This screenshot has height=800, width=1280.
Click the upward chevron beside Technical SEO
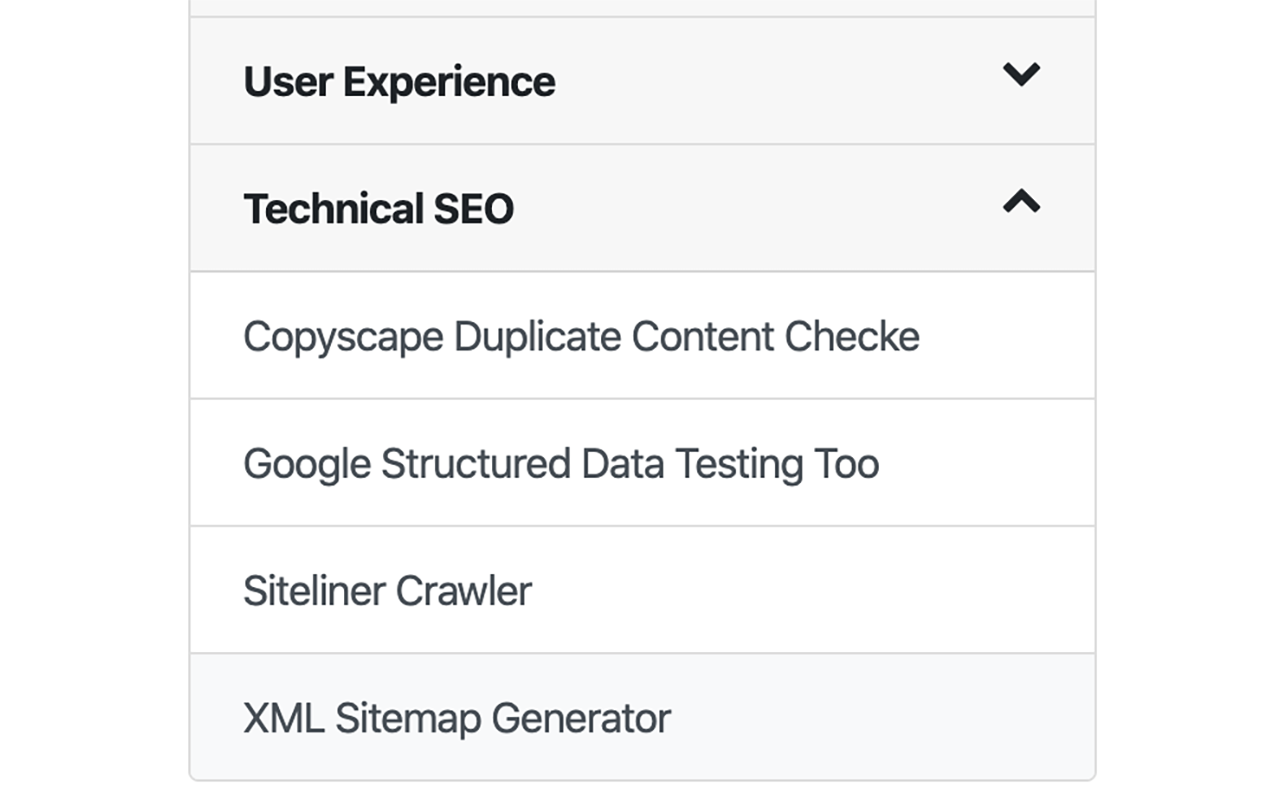click(1020, 202)
